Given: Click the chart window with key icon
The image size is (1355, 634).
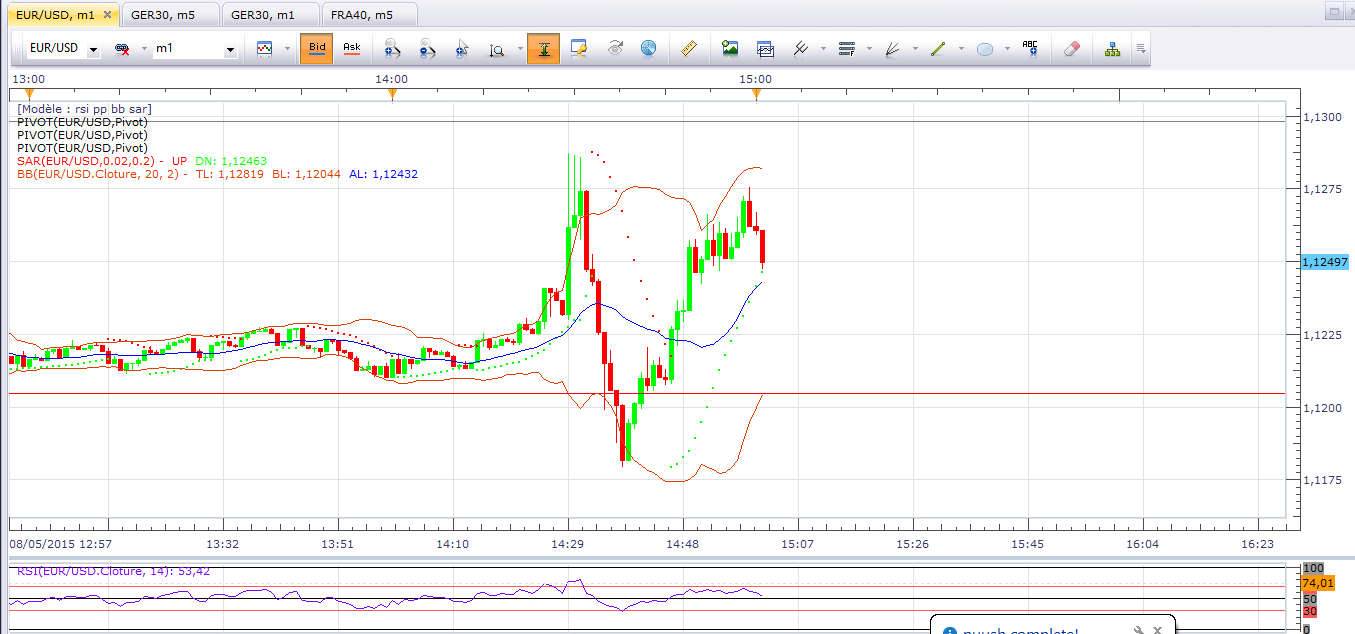Looking at the screenshot, I should click(579, 48).
